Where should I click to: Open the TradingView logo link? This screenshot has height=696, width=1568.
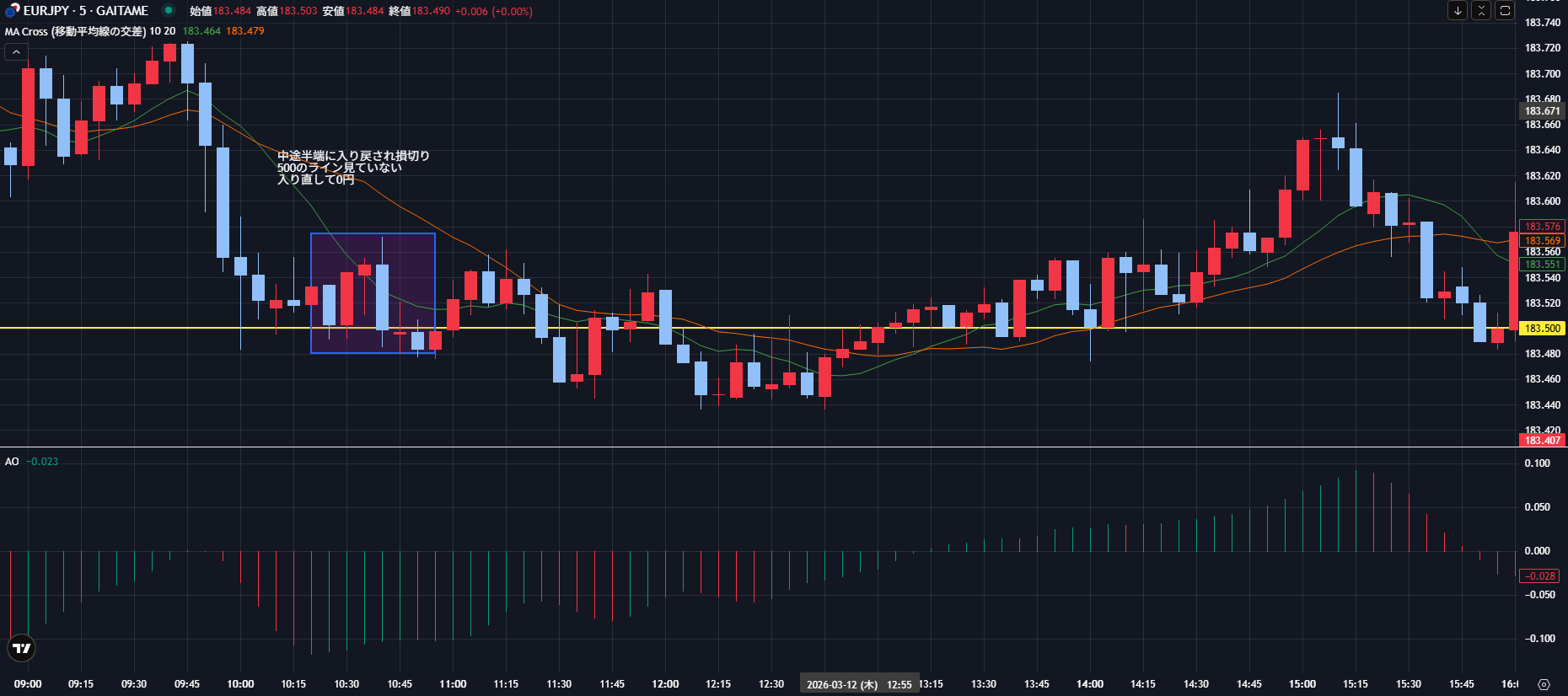point(22,648)
